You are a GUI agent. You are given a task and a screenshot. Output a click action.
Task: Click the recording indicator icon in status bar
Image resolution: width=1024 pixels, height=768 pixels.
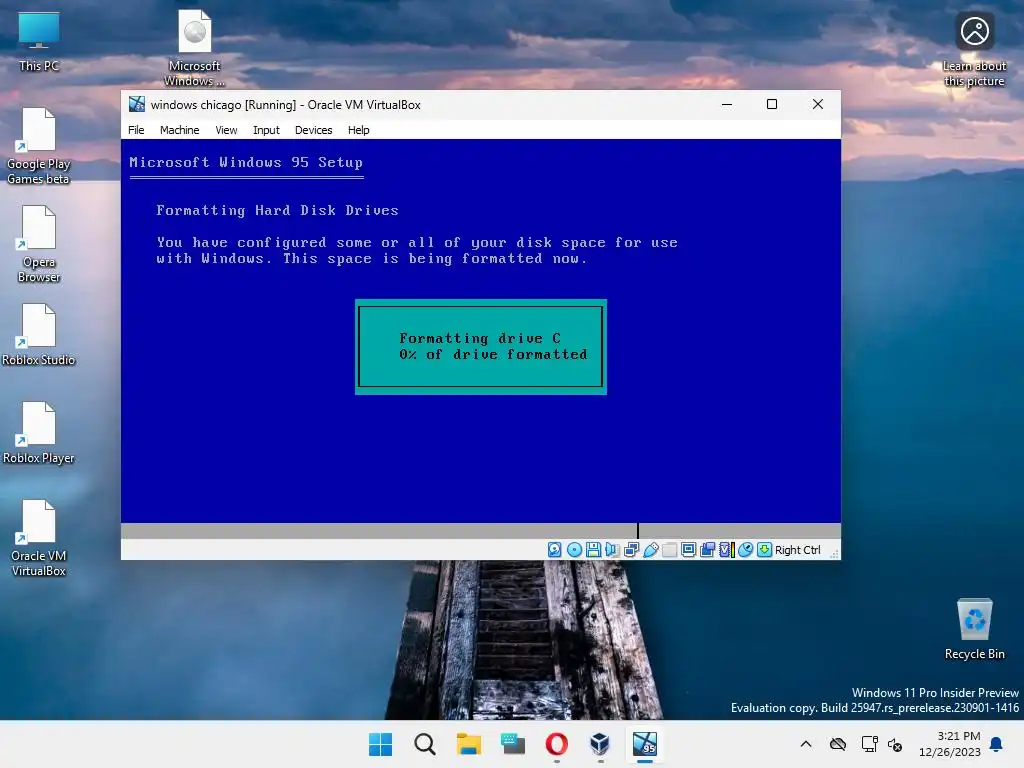[707, 550]
